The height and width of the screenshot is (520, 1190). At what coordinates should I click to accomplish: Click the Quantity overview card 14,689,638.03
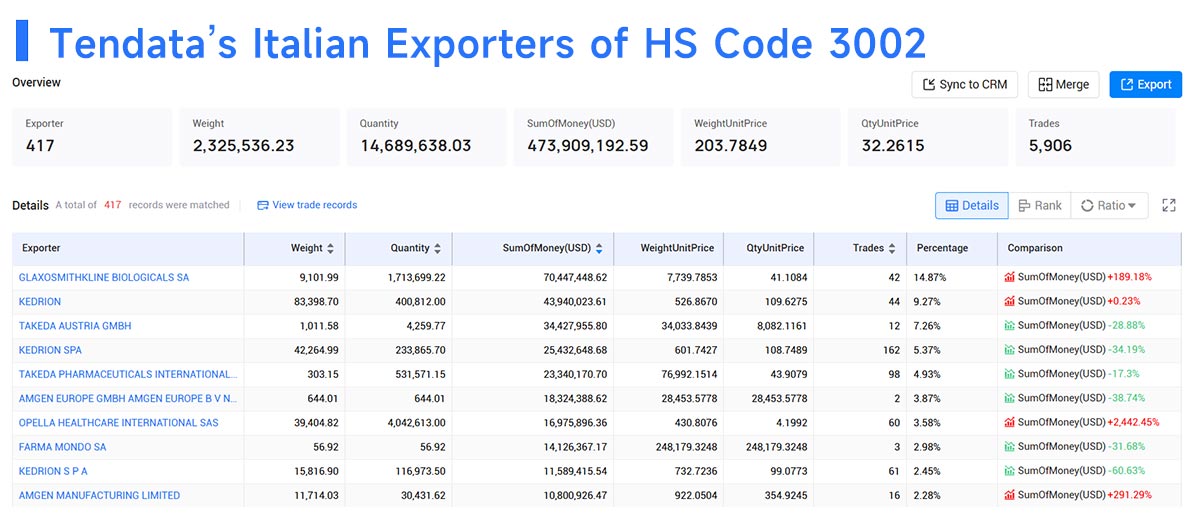[x=427, y=137]
